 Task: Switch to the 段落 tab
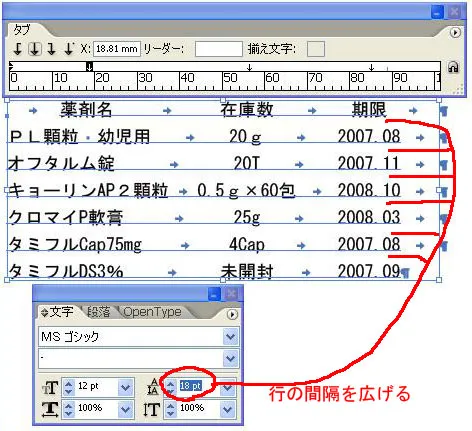[x=98, y=312]
